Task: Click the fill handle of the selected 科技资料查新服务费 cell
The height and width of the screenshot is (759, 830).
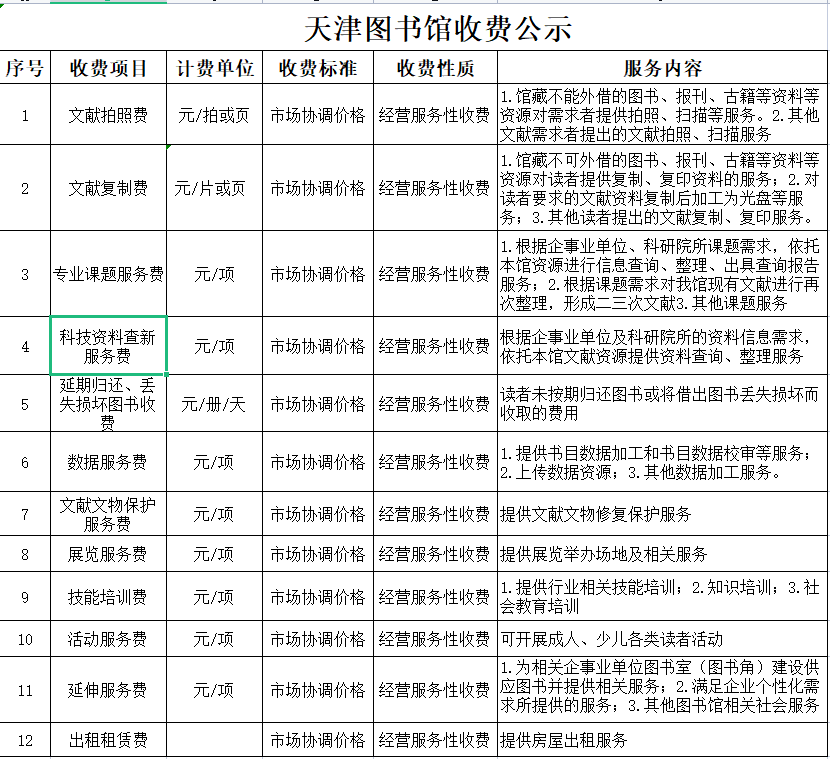Action: click(x=166, y=374)
